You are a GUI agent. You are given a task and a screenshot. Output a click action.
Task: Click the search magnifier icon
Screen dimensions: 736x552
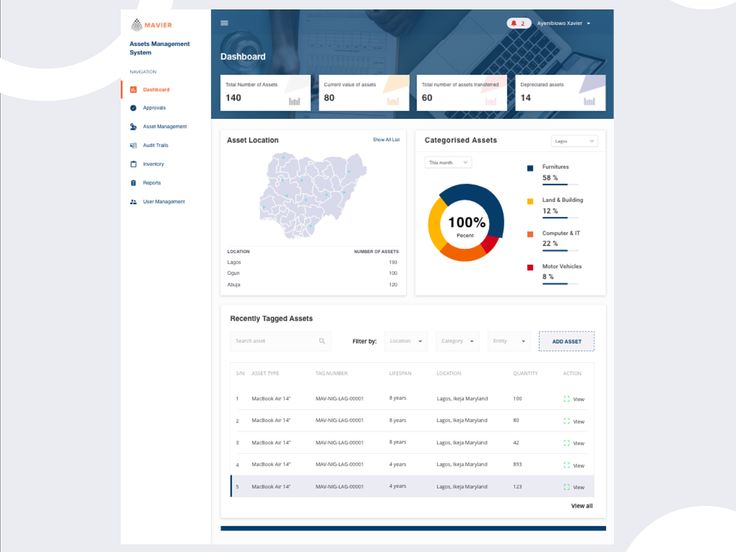[322, 341]
